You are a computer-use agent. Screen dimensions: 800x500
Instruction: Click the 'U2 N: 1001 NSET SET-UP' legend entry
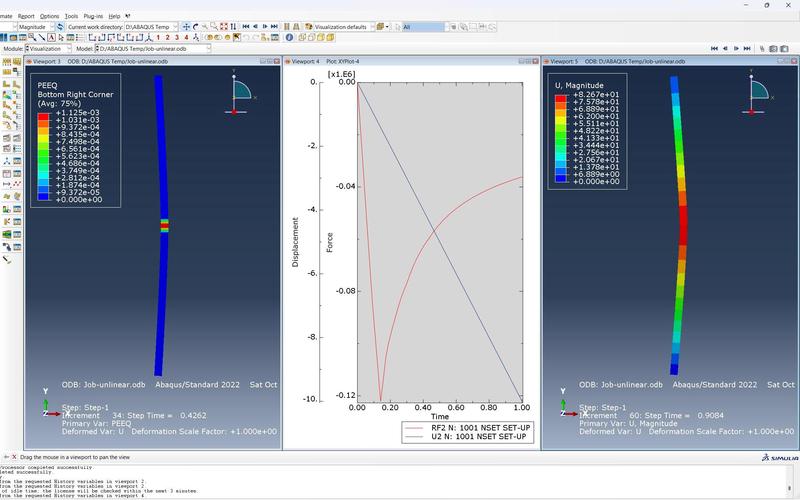coord(467,436)
